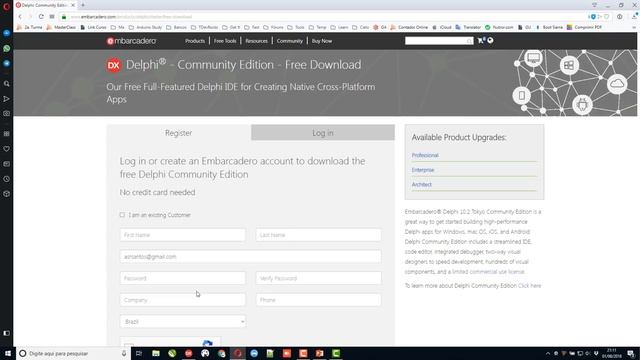Viewport: 640px width, 360px height.
Task: Open Free Tools menu
Action: (225, 41)
